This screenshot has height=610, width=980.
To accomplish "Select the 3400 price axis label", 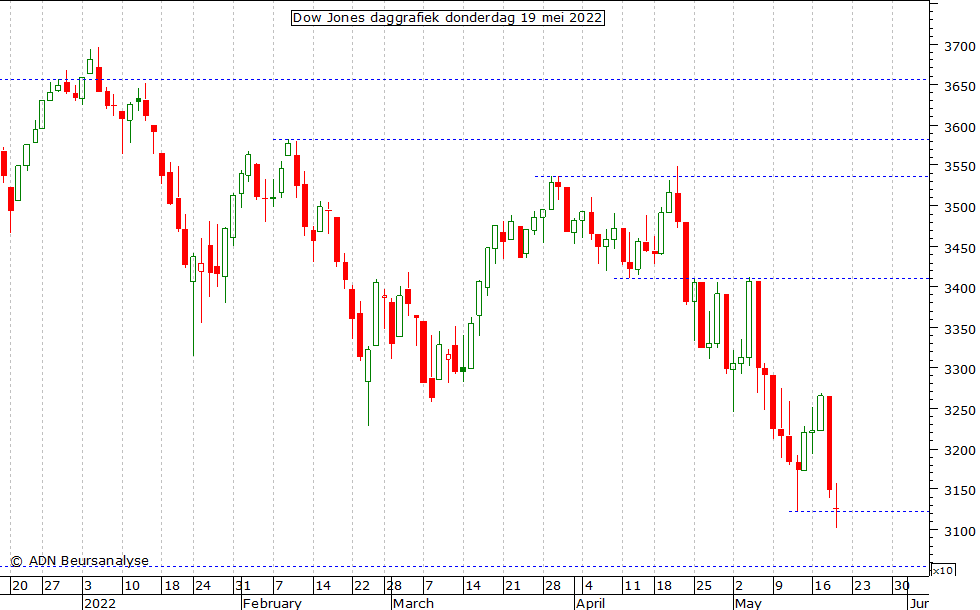I will (x=959, y=289).
